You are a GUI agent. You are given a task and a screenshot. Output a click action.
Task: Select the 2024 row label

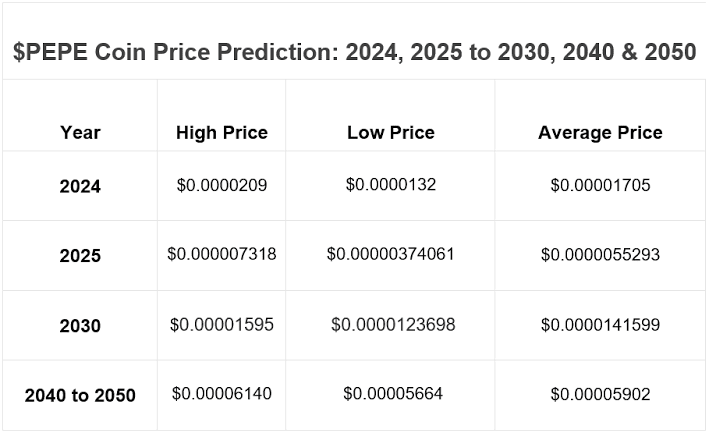tap(80, 186)
